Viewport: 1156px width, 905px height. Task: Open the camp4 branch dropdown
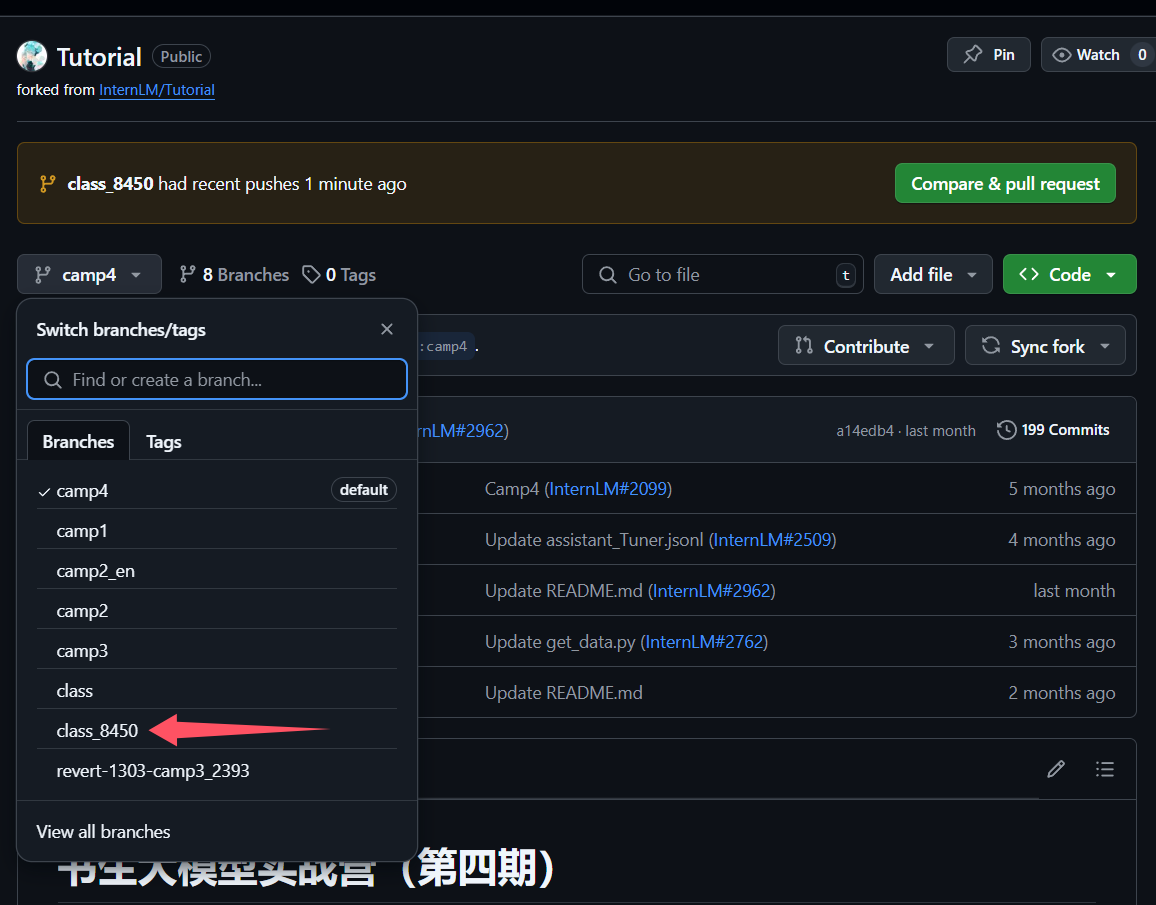point(89,274)
